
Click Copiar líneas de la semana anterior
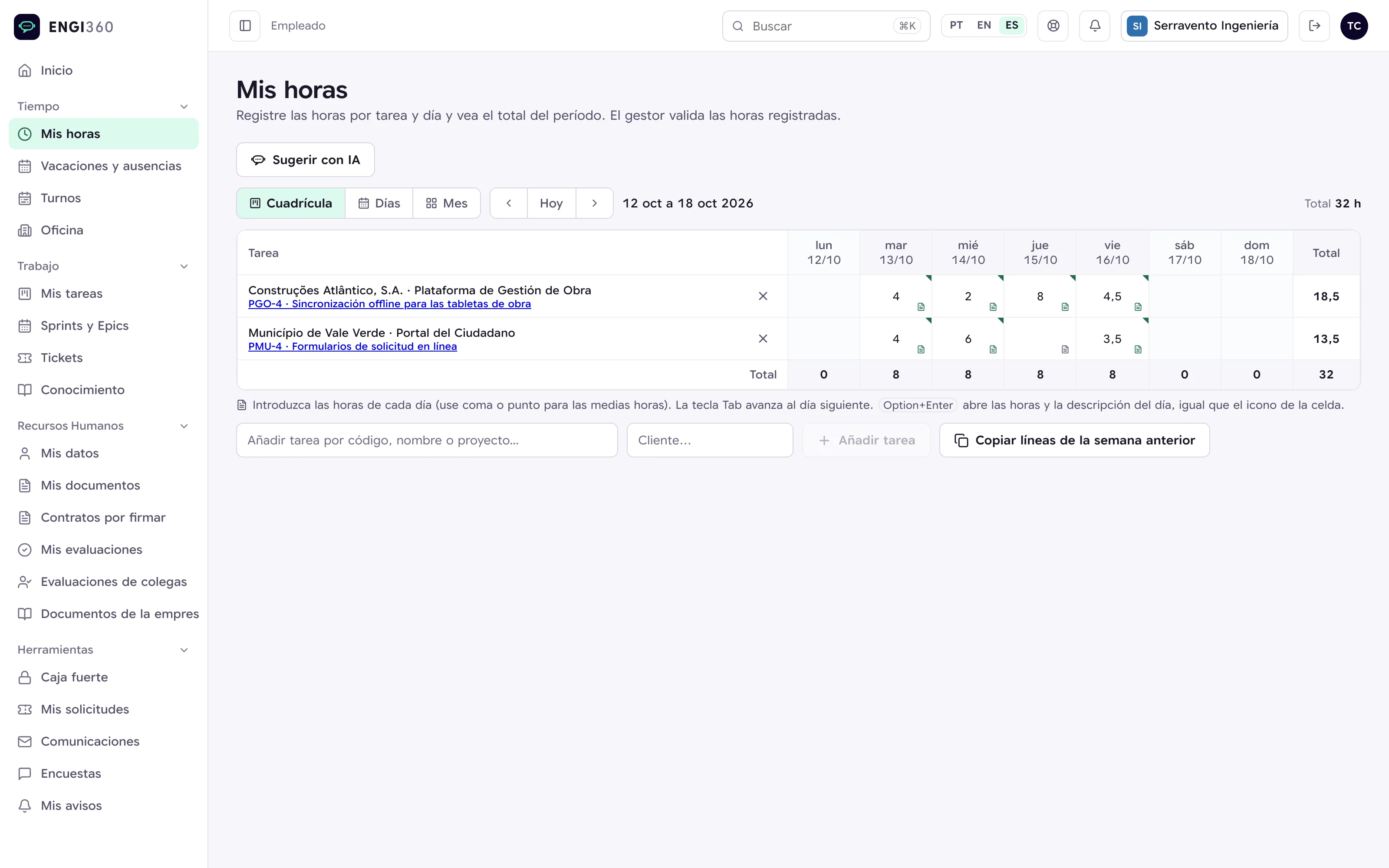point(1074,441)
